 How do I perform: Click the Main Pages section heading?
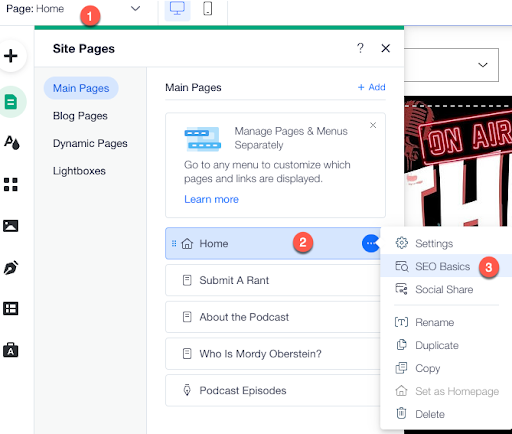pyautogui.click(x=193, y=88)
